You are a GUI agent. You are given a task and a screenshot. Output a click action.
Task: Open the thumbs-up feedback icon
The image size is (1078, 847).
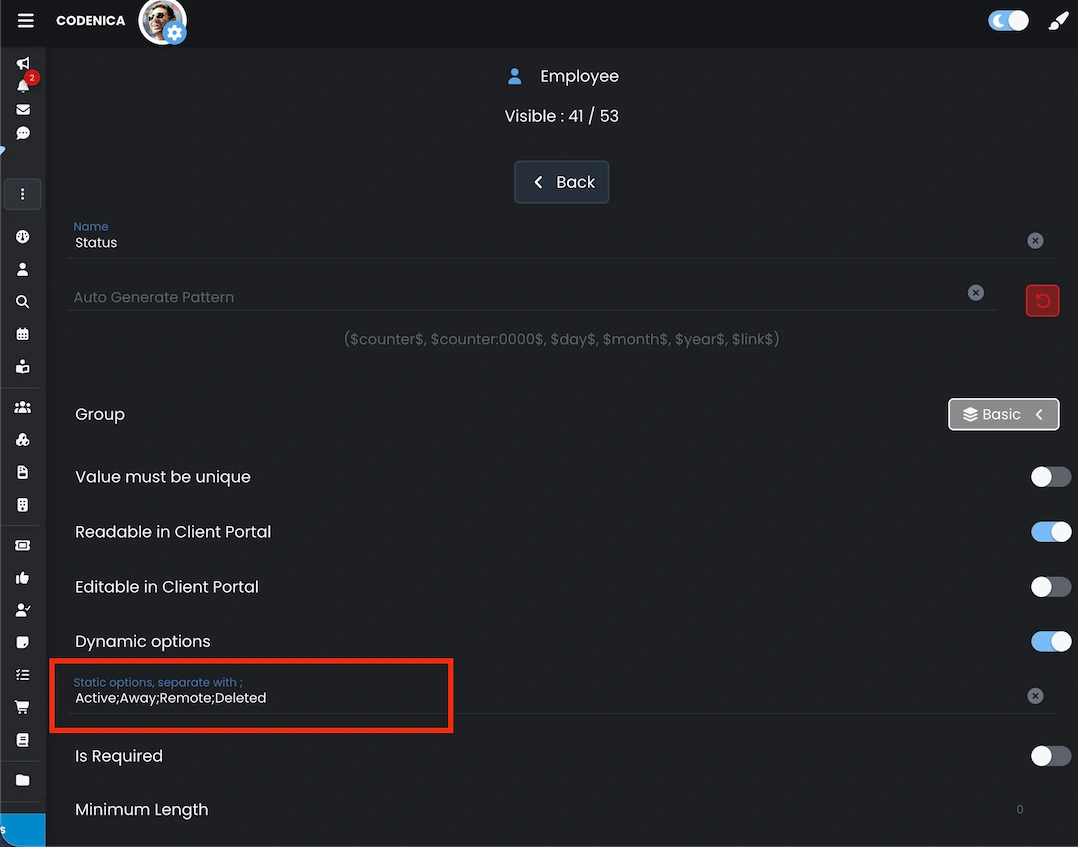pos(22,577)
